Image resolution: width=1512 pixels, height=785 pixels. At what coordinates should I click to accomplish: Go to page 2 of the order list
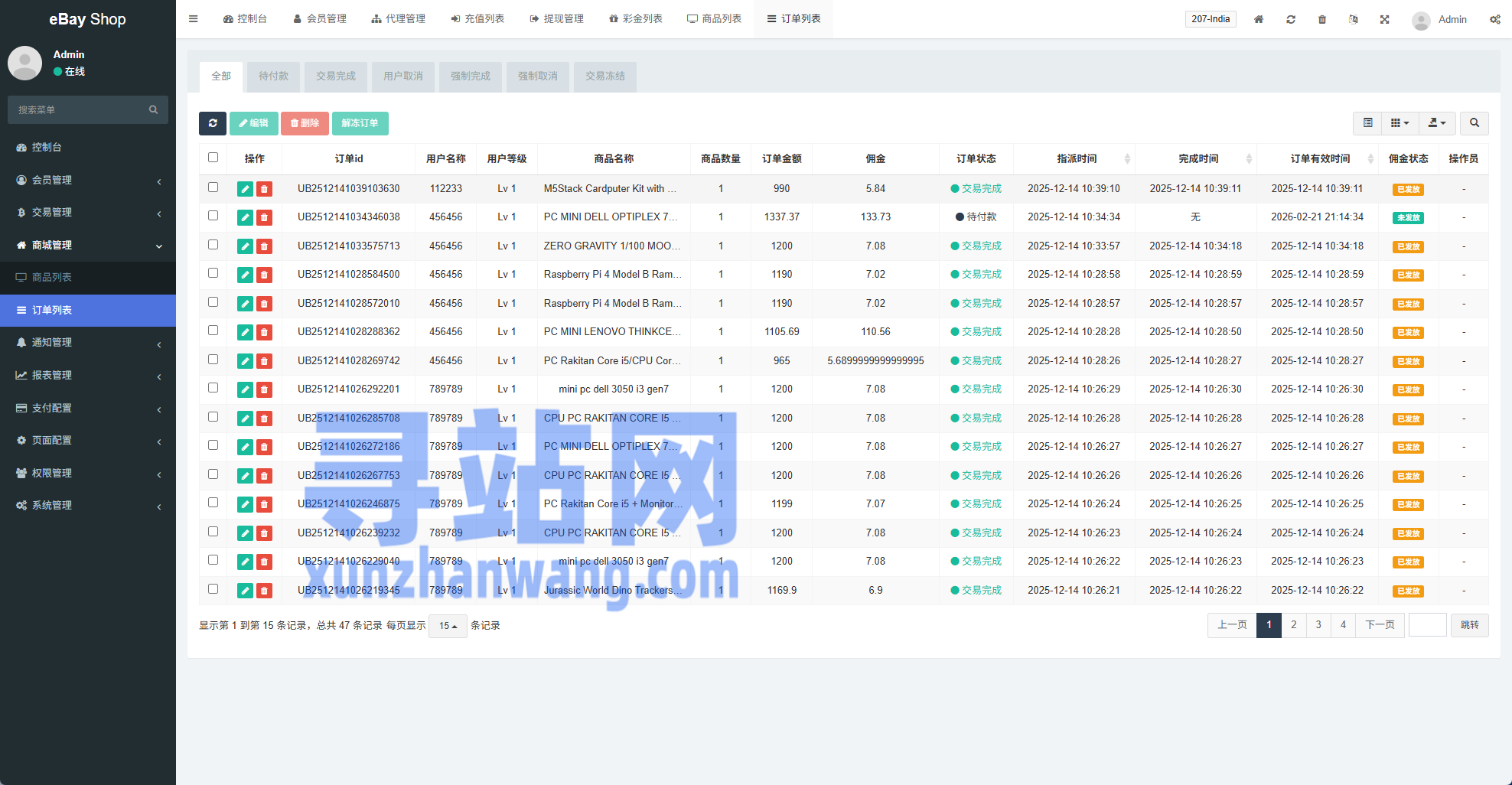tap(1294, 625)
